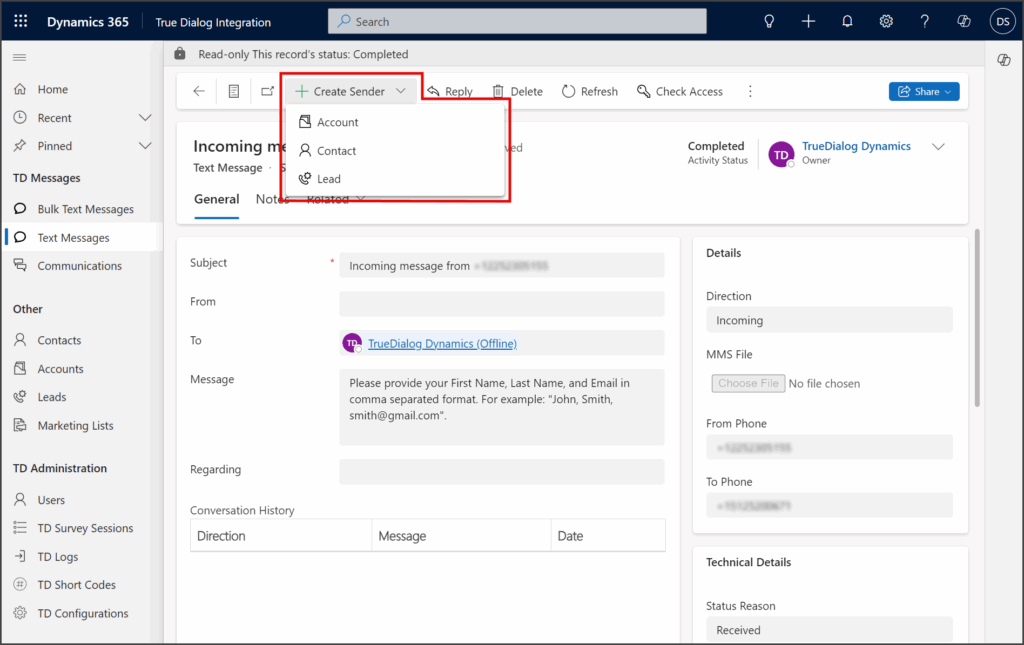This screenshot has height=645, width=1024.
Task: Open the Create Sender dropdown arrow
Action: coord(401,91)
